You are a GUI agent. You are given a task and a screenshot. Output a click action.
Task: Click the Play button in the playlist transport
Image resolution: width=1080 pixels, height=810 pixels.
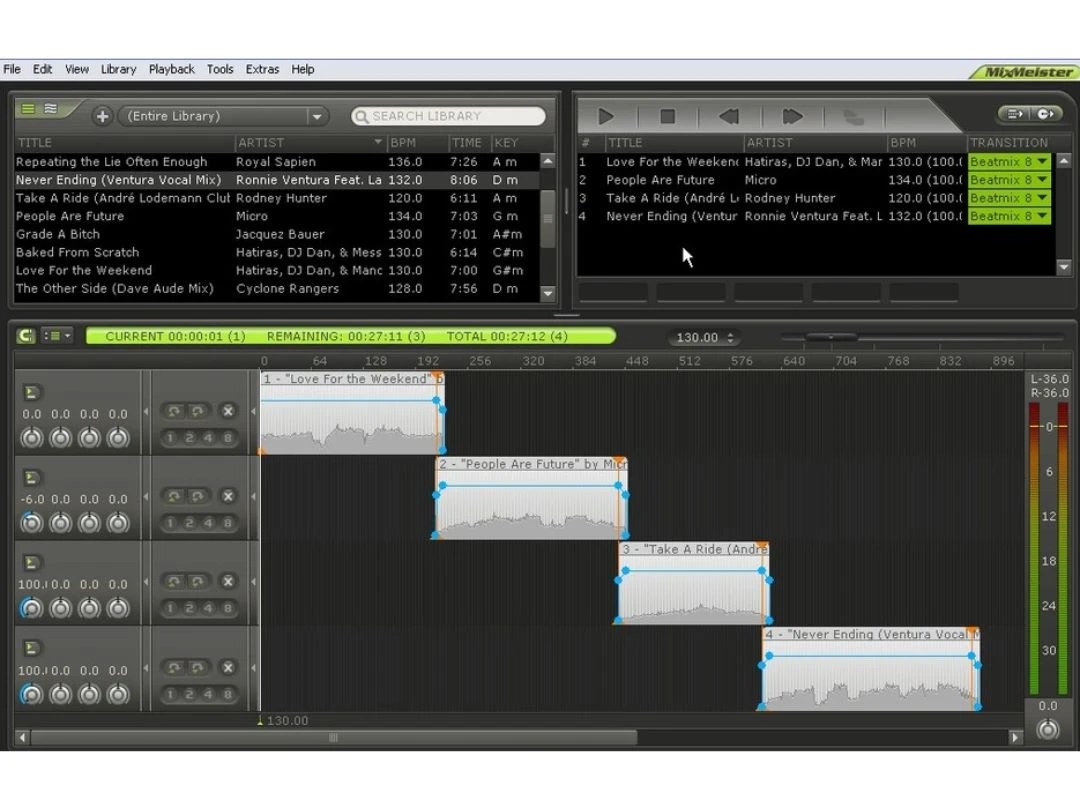(606, 116)
